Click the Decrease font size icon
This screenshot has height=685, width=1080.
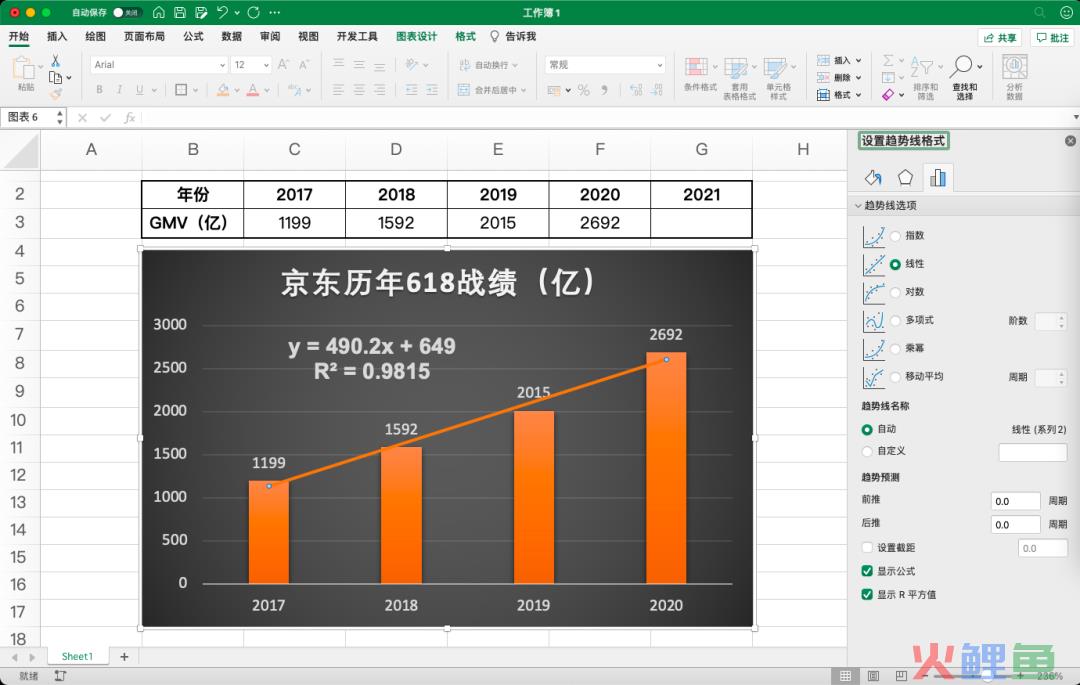[304, 64]
